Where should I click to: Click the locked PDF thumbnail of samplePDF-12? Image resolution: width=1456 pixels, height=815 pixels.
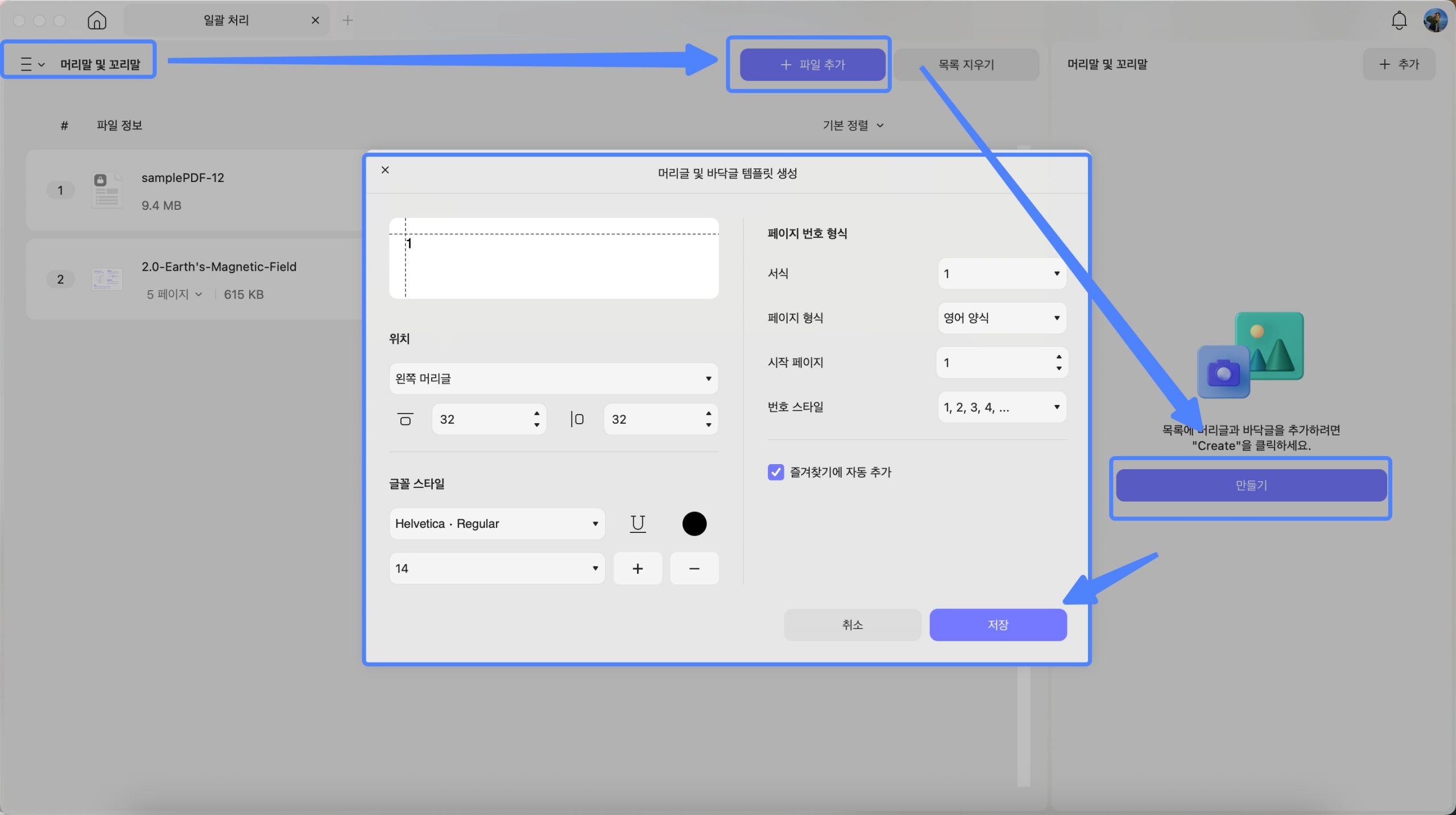[x=106, y=191]
